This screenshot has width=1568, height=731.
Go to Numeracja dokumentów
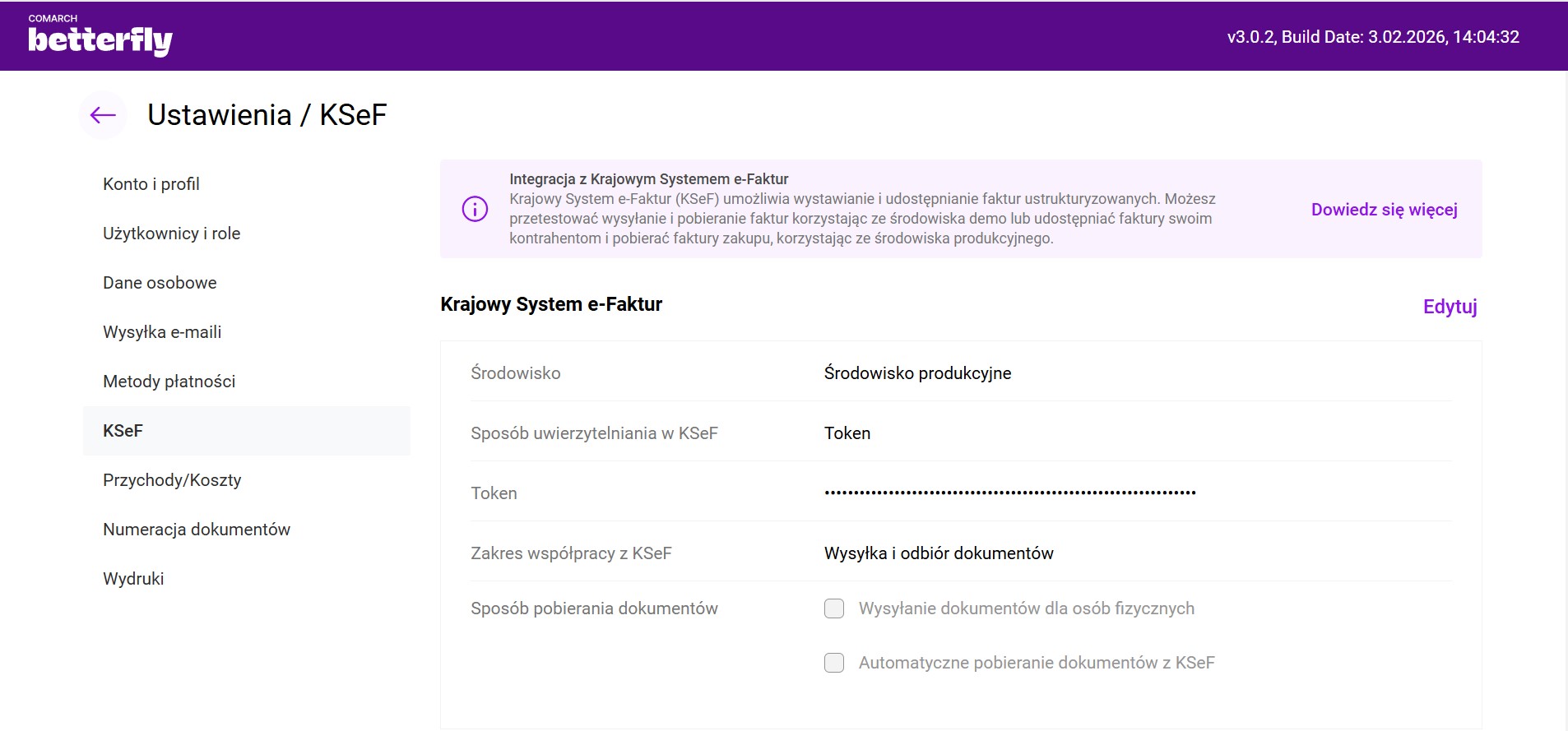click(197, 530)
